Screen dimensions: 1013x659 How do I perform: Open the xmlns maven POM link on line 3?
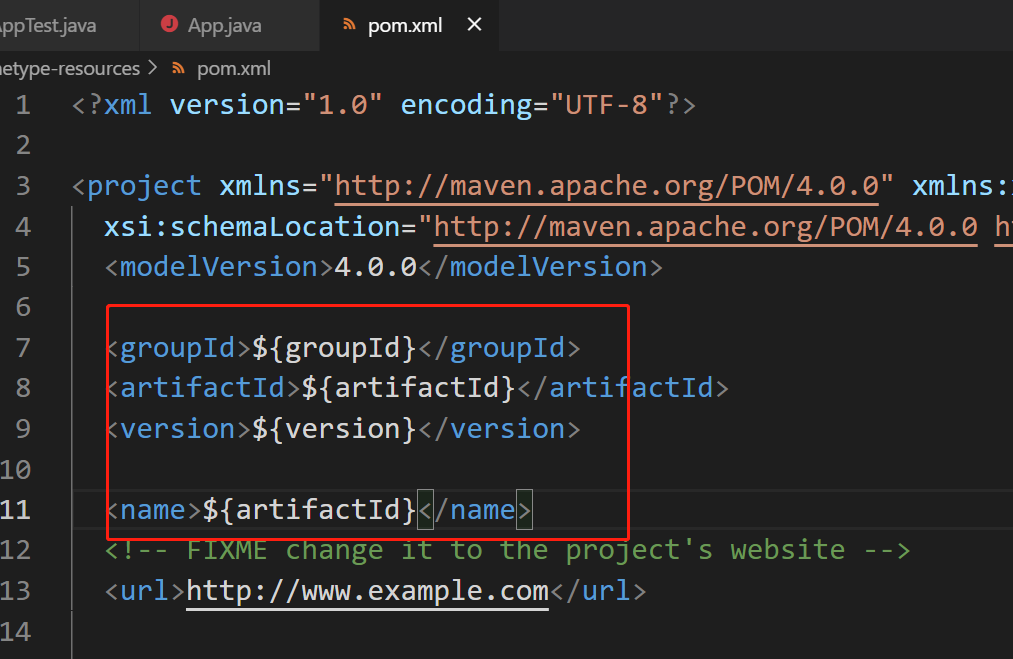tap(612, 186)
